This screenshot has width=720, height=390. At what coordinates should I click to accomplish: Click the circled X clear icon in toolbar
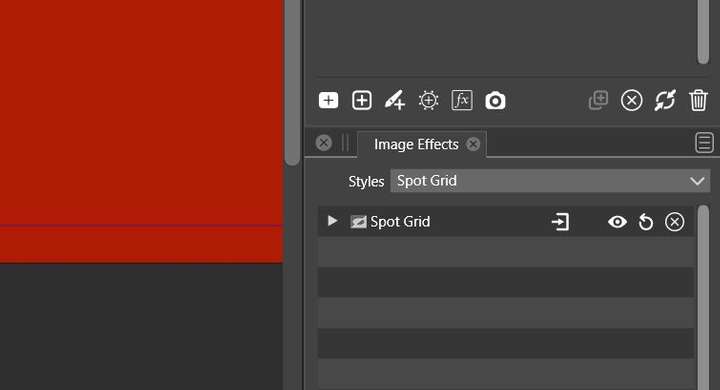(x=631, y=101)
